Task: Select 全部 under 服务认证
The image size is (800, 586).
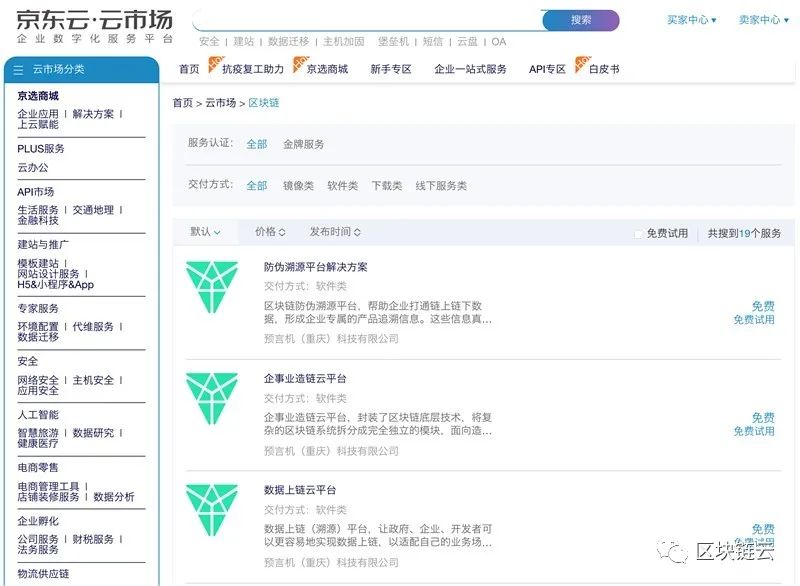Action: pos(257,144)
